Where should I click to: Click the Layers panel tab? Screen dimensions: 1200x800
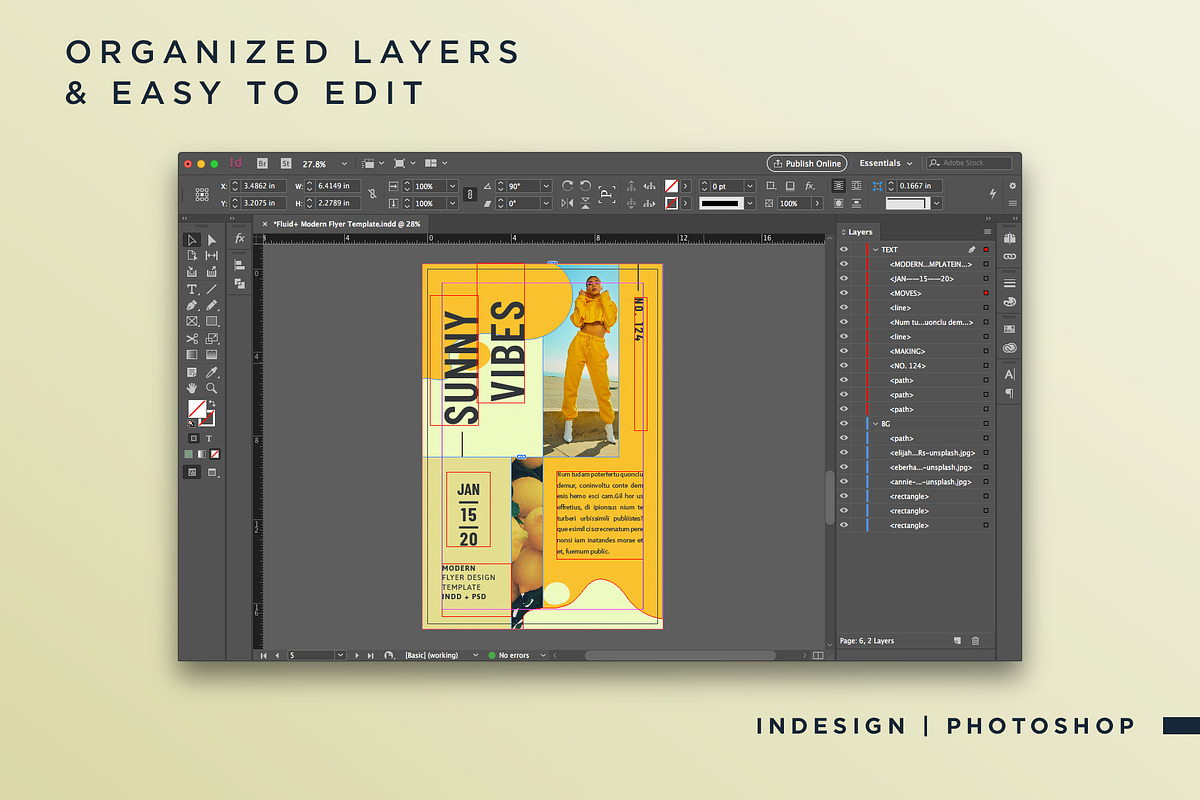860,232
